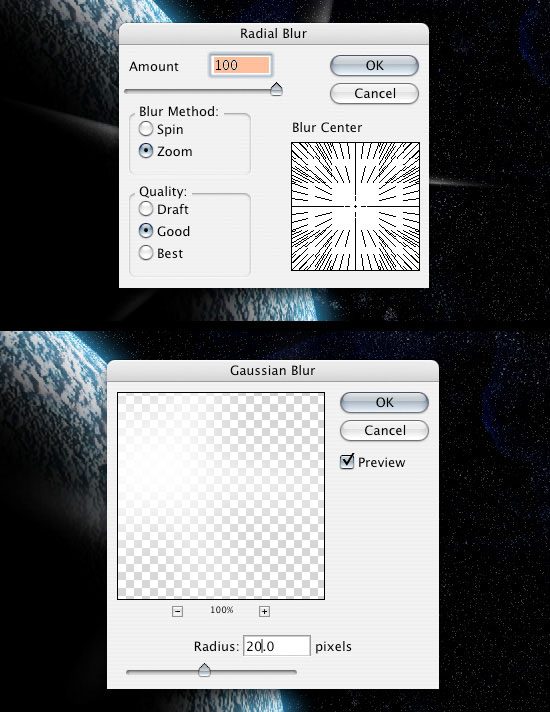
Task: Confirm Gaussian Blur with OK
Action: pos(384,403)
